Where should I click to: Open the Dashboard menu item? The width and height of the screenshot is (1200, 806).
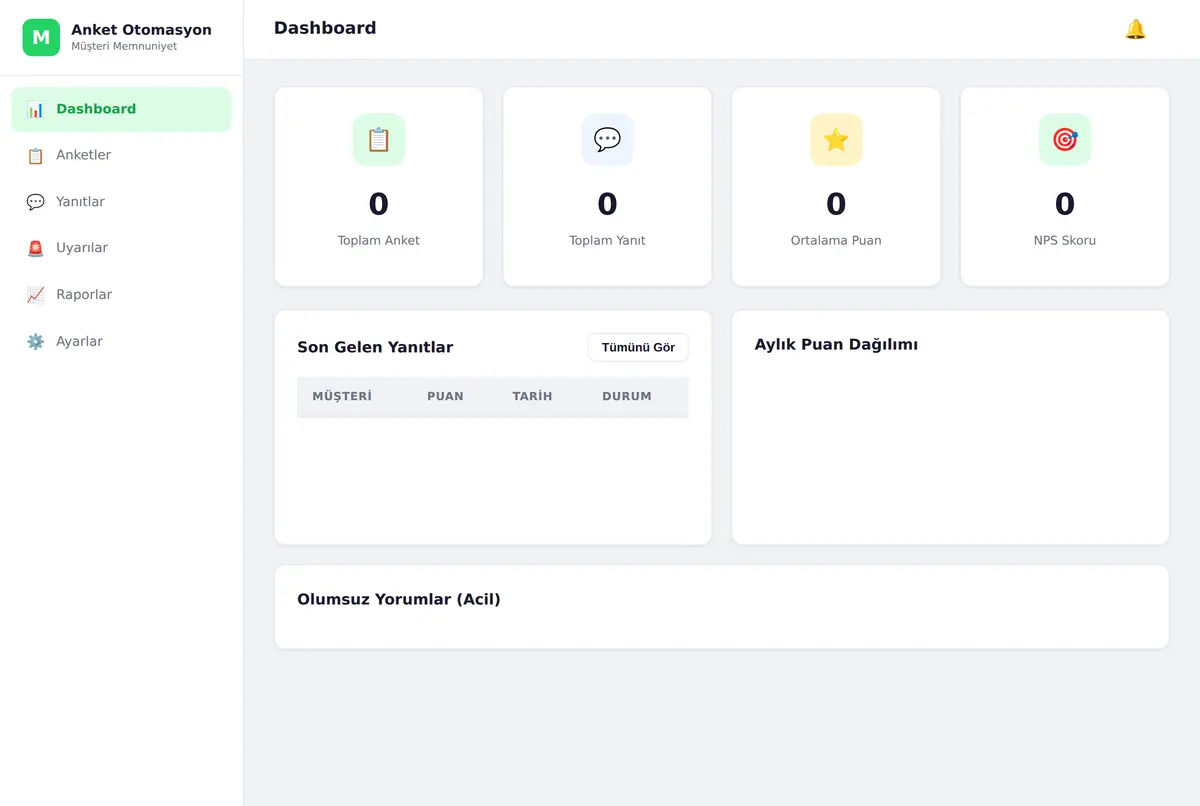click(x=121, y=109)
